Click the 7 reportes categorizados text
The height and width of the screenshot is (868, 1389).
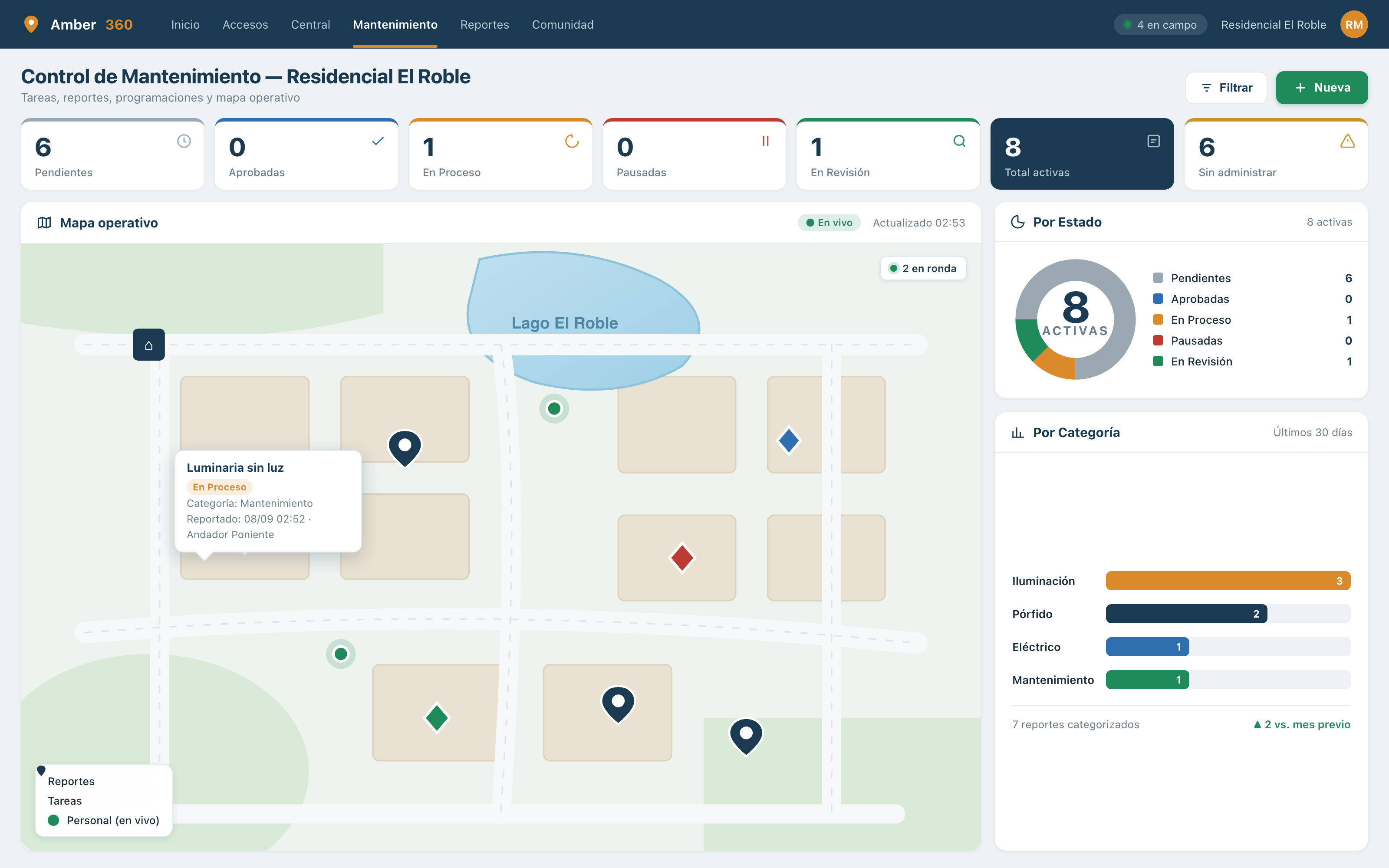tap(1076, 724)
